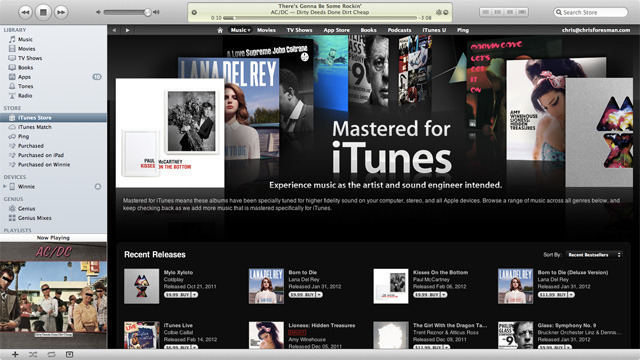Switch to Cover Flow view in switcher
Viewport: 640px width, 360px height.
[522, 12]
